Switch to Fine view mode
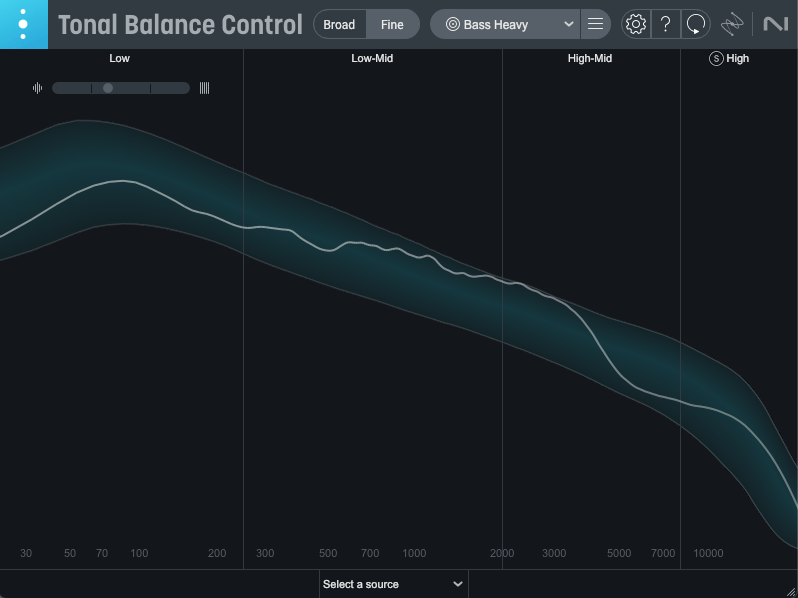The height and width of the screenshot is (598, 798). pos(392,24)
